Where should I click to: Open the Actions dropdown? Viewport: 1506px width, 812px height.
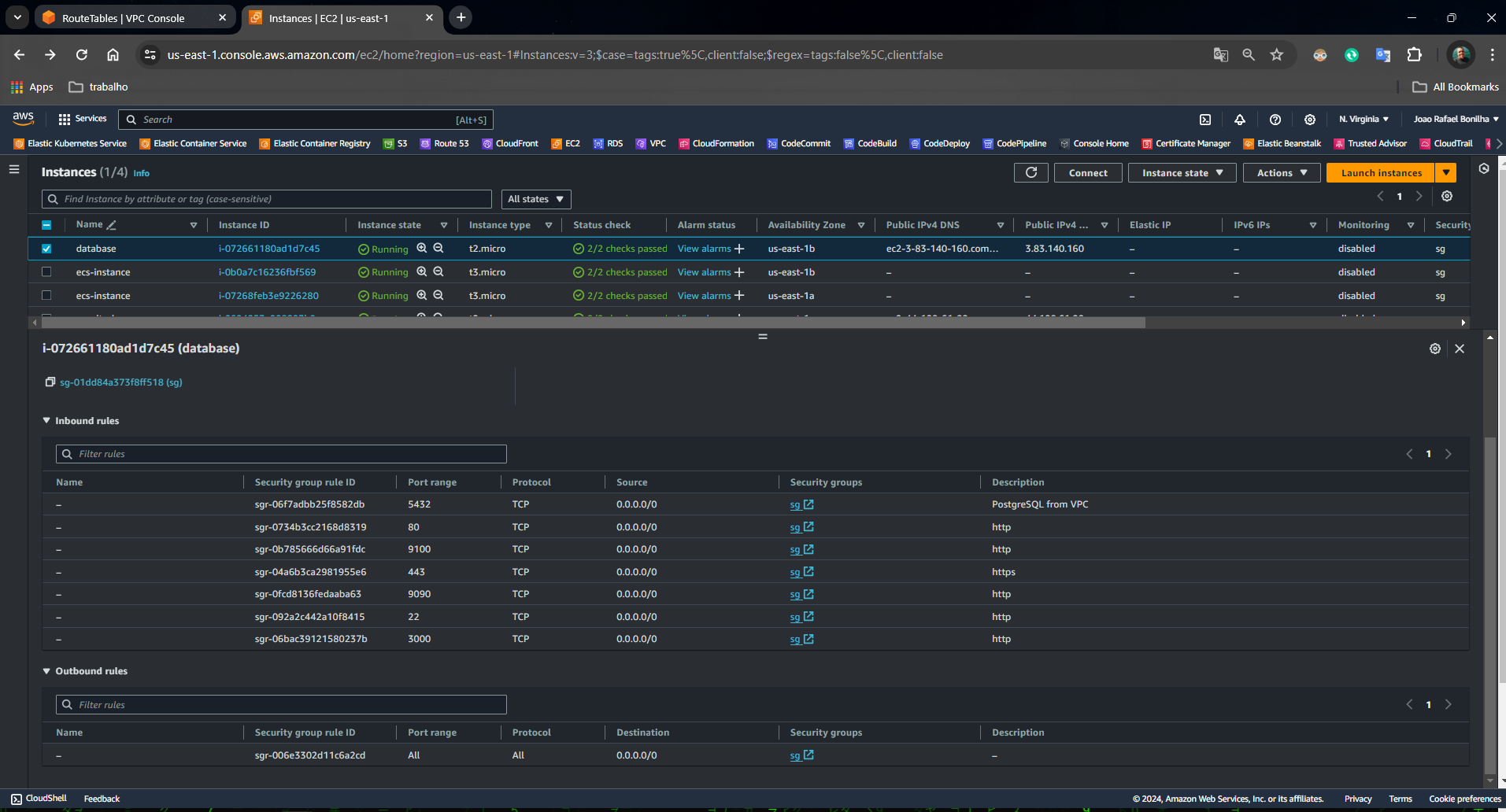coord(1282,172)
